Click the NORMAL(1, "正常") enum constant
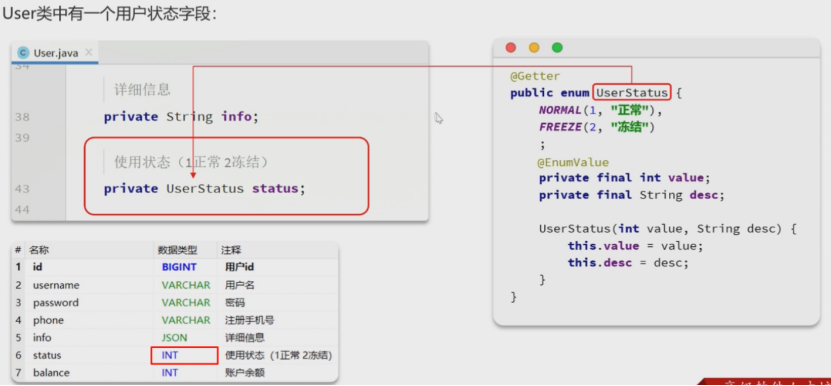 click(600, 110)
